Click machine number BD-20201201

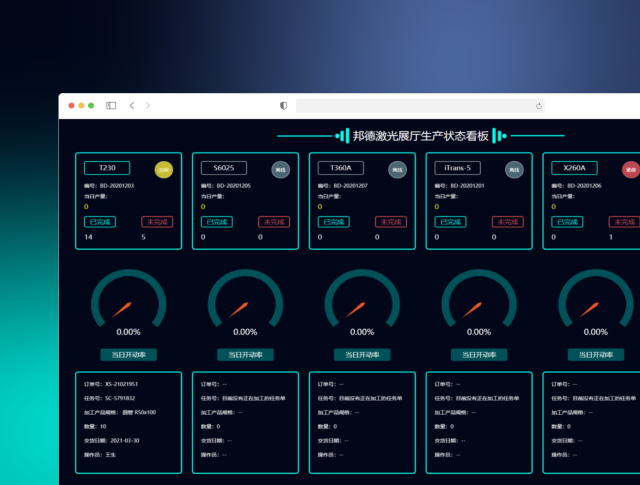(467, 186)
